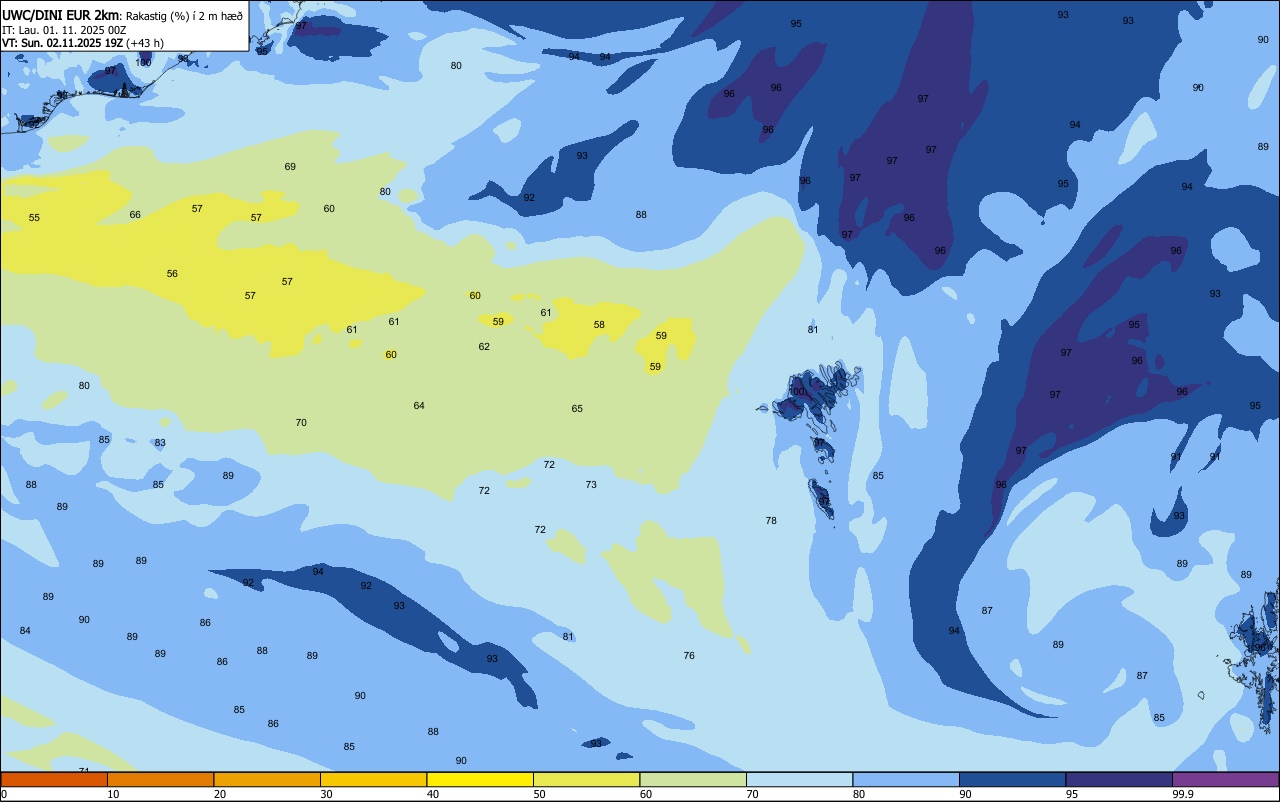Click the map title 'UWC/DINI EUR 2km'
Screen dimensions: 1280x802
click(60, 14)
